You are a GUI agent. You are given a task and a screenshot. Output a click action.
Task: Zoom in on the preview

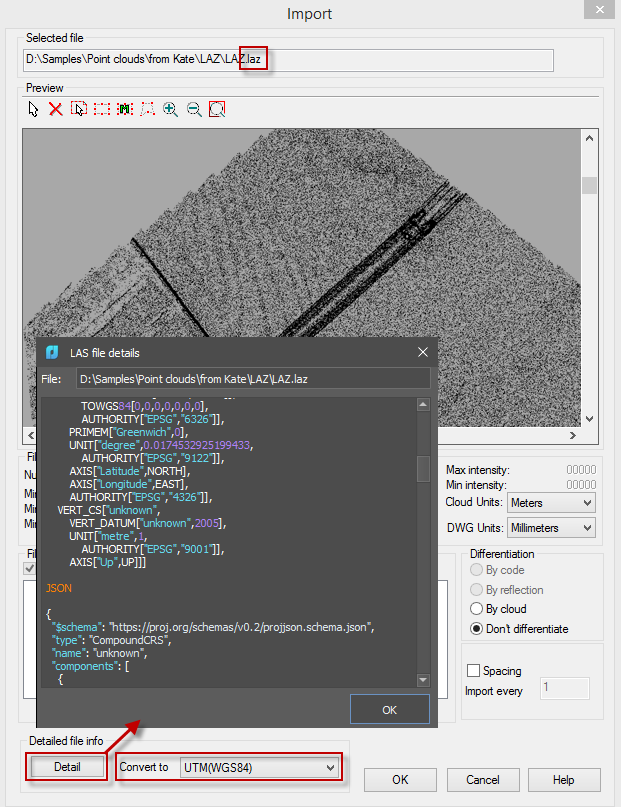(x=171, y=109)
